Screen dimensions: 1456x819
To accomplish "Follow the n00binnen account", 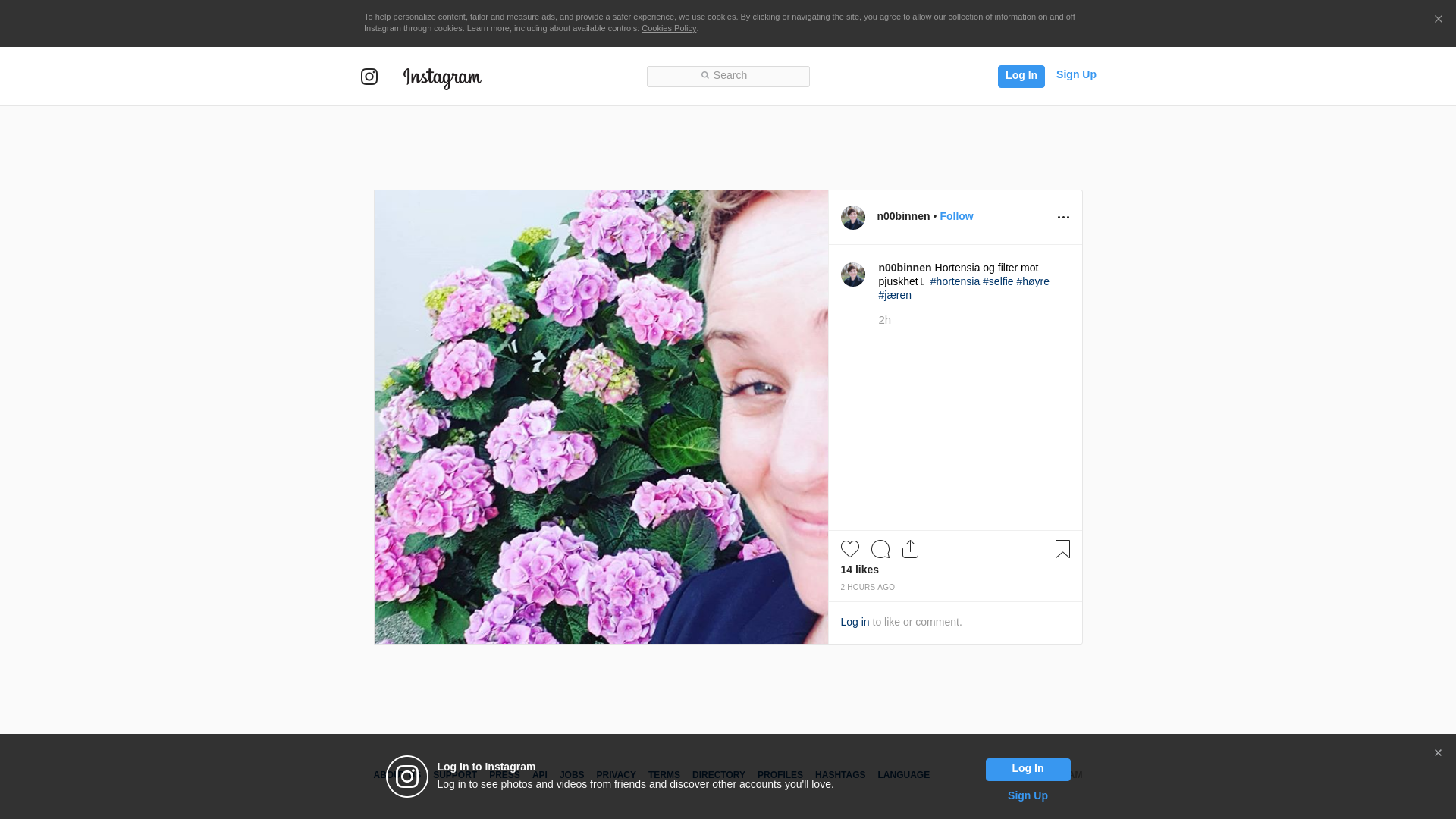I will pyautogui.click(x=956, y=216).
